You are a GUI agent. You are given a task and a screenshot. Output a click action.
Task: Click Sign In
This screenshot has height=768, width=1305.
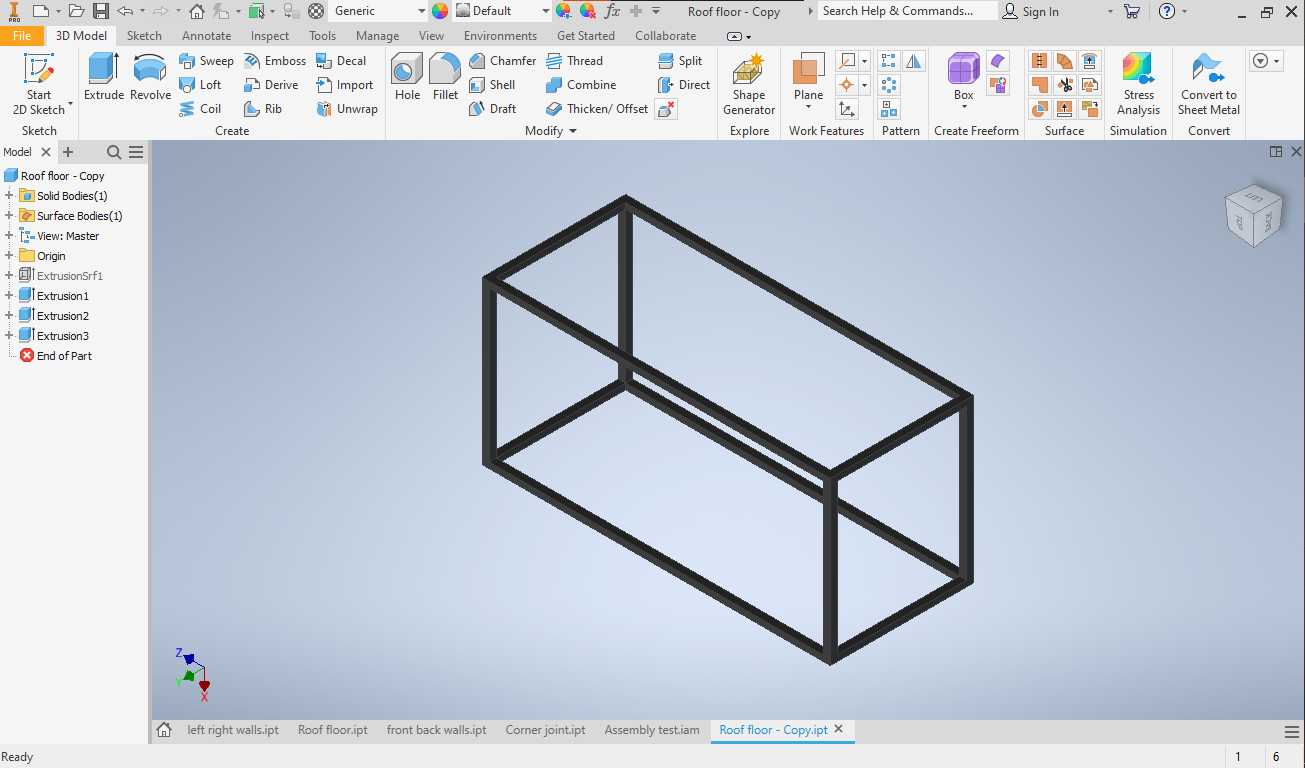(1031, 11)
